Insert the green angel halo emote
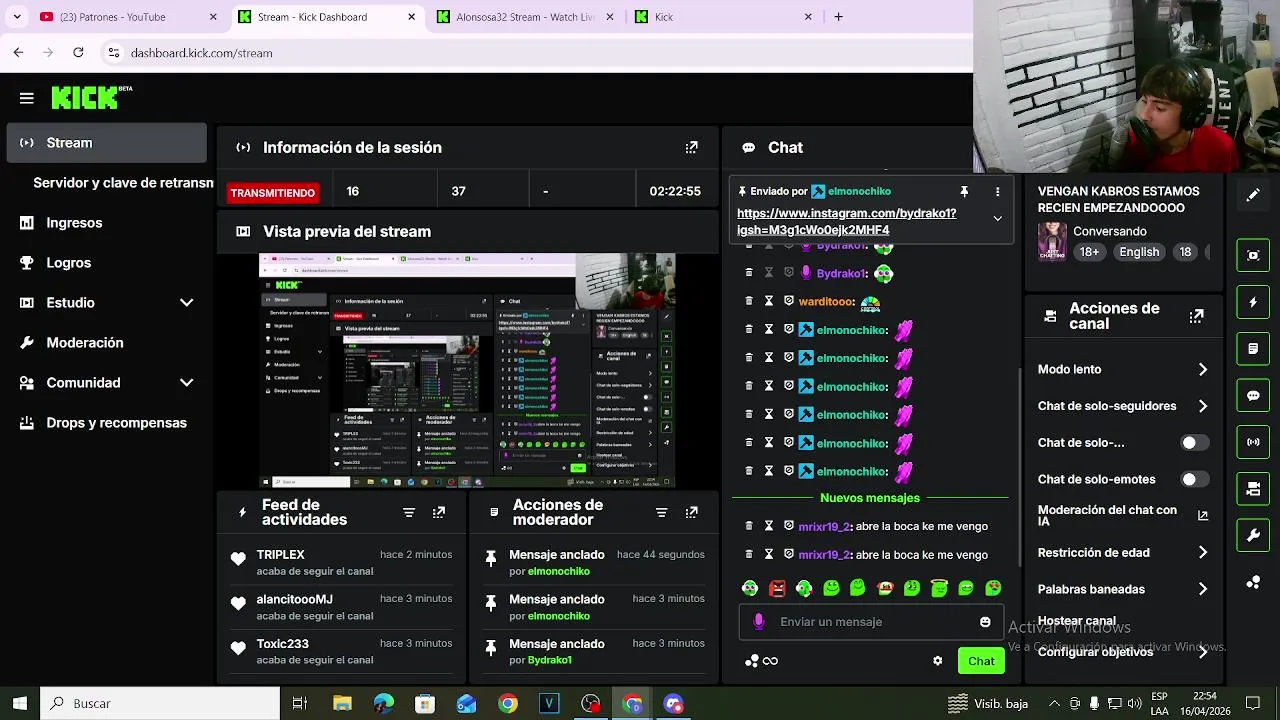 click(x=939, y=588)
